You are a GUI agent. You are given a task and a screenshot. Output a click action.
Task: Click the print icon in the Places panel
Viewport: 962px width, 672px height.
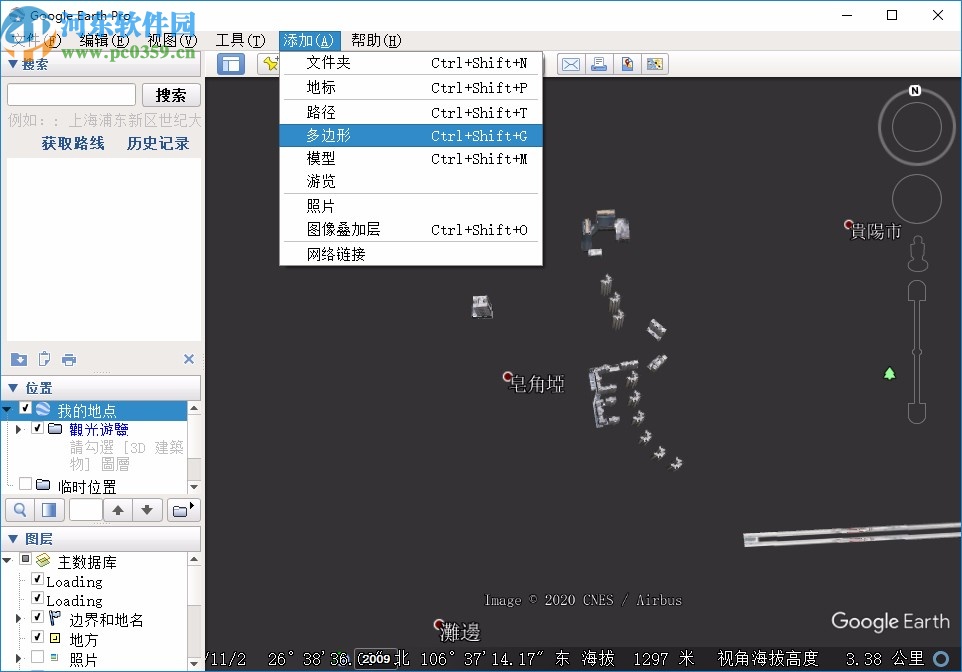pos(70,360)
